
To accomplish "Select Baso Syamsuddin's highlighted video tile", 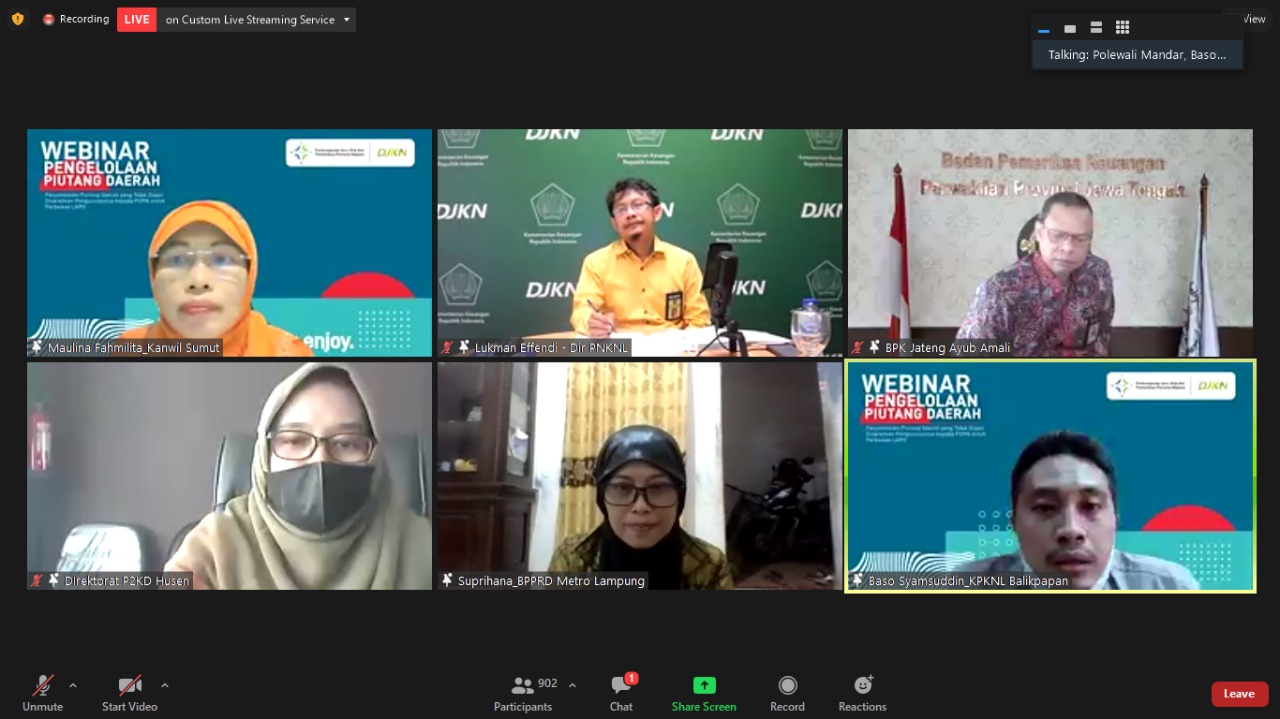I will [1050, 476].
